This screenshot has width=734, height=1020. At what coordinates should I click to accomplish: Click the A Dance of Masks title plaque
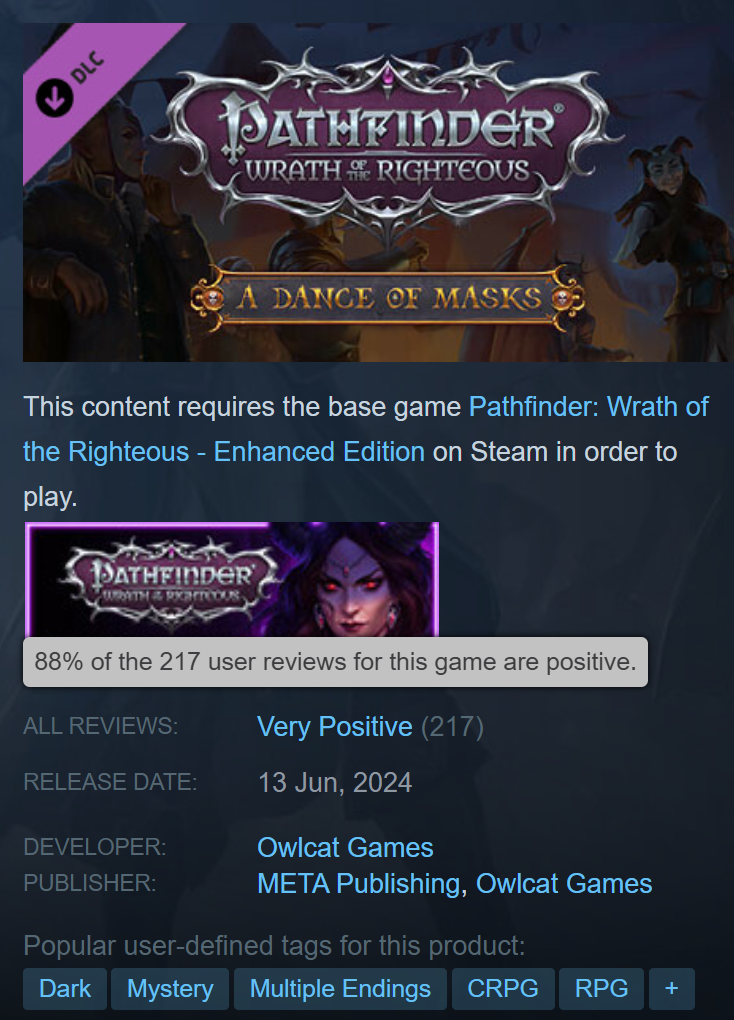point(388,299)
